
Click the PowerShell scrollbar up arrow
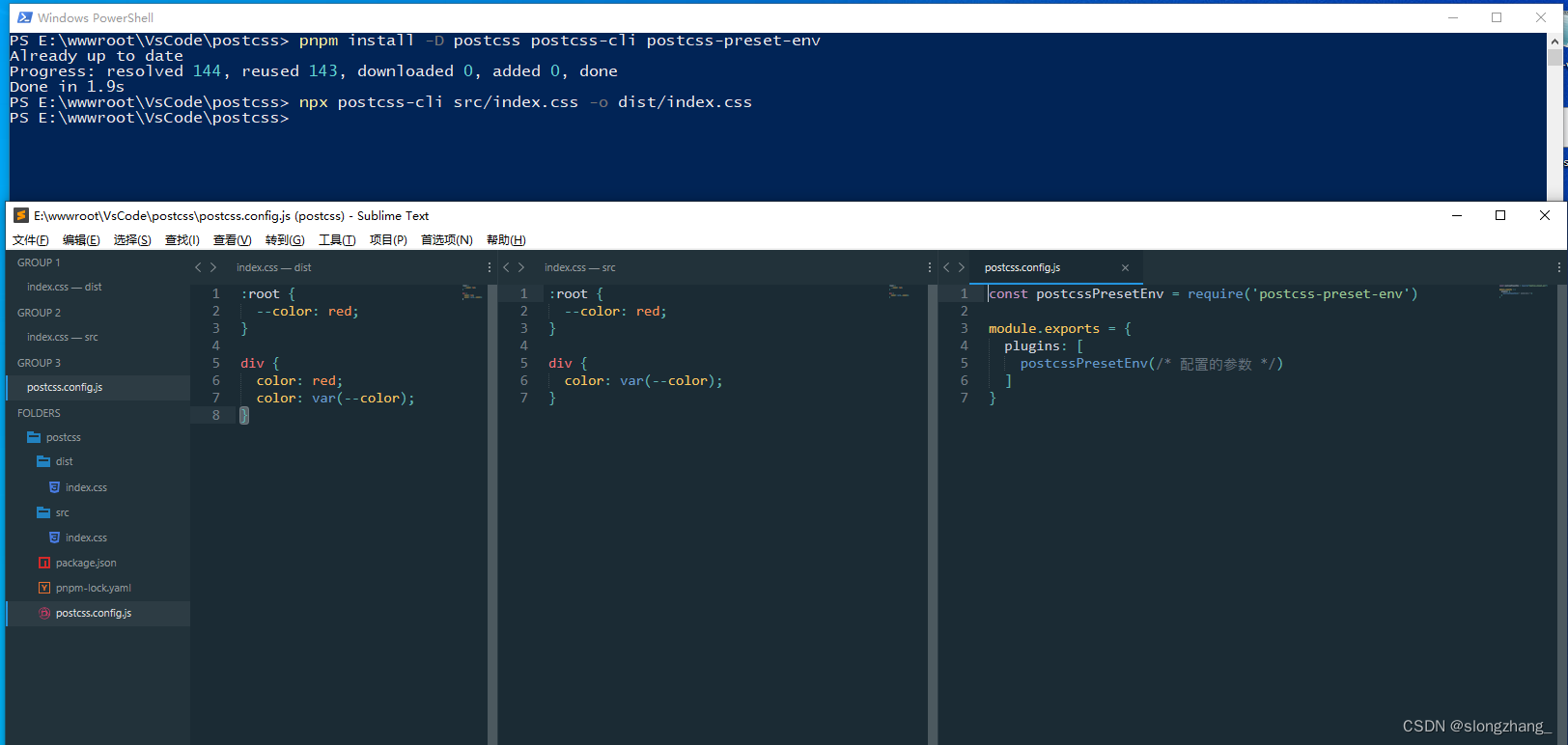coord(1554,41)
